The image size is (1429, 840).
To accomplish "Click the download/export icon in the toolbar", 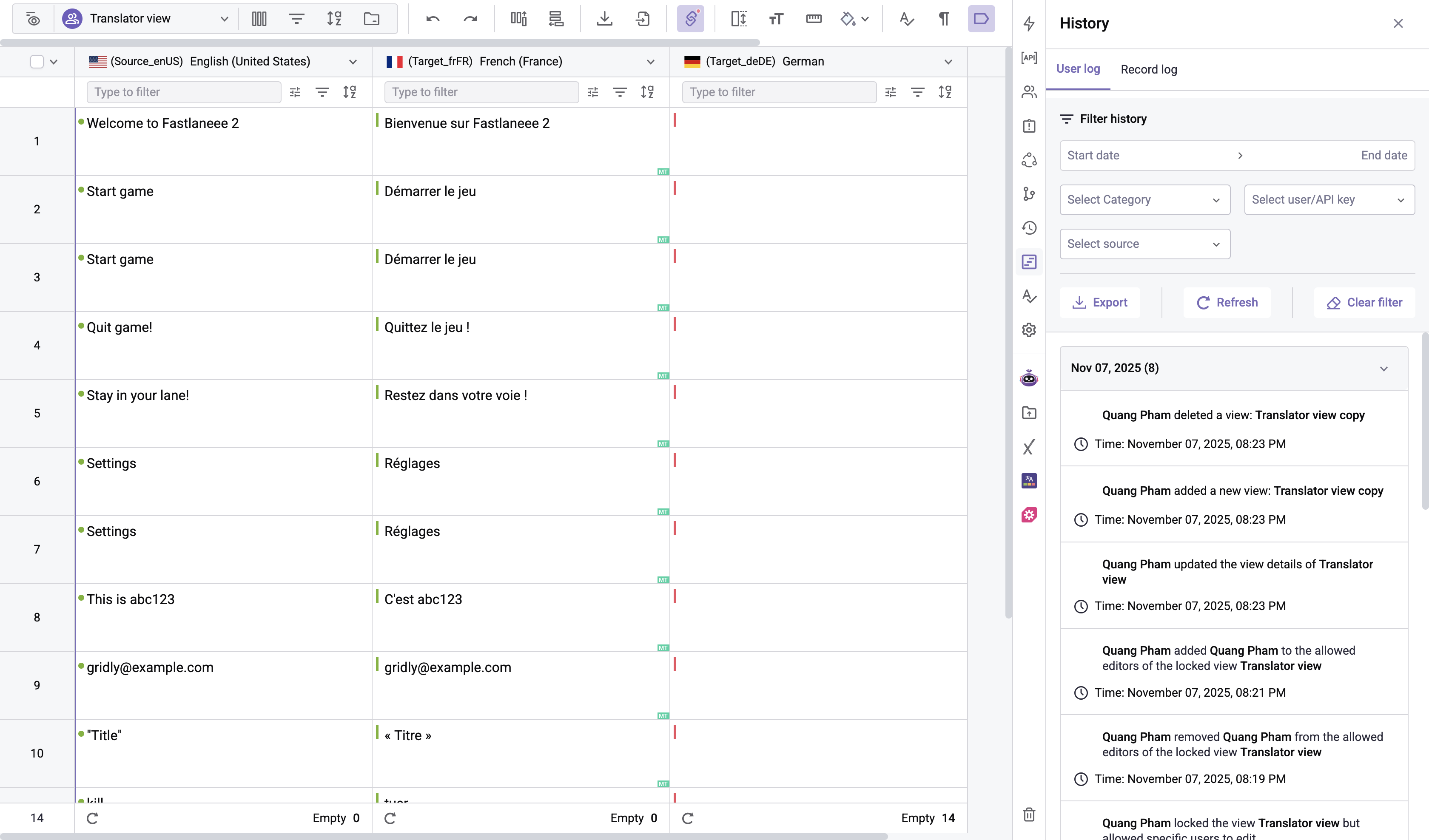I will coord(604,19).
